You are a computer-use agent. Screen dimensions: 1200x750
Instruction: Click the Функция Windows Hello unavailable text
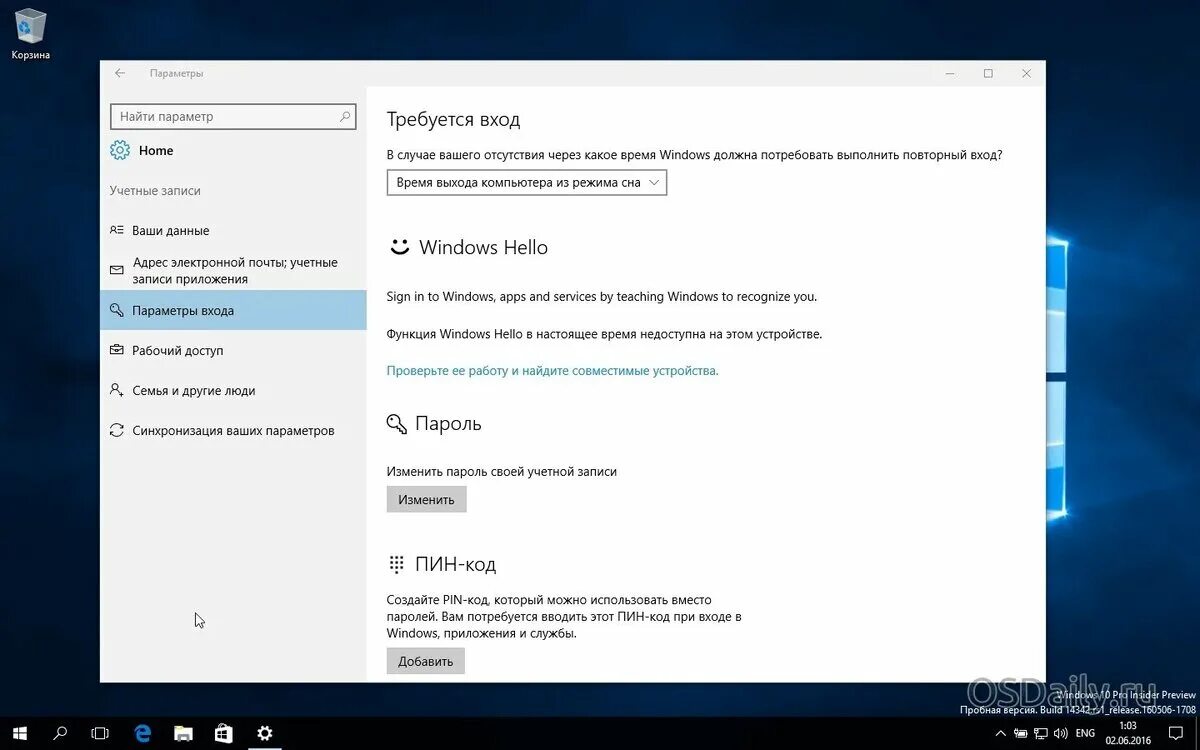tap(605, 334)
